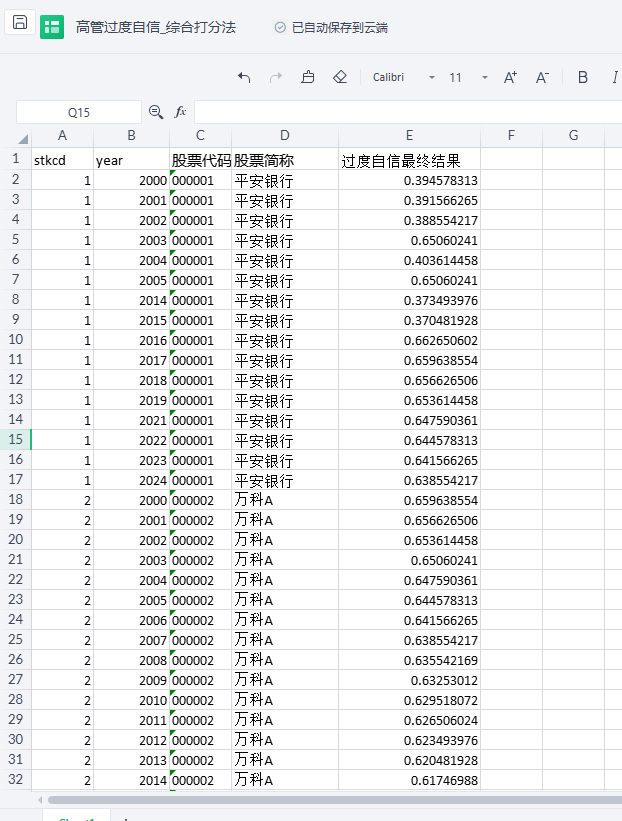This screenshot has height=821, width=622.
Task: Select row 32 header
Action: (x=16, y=779)
